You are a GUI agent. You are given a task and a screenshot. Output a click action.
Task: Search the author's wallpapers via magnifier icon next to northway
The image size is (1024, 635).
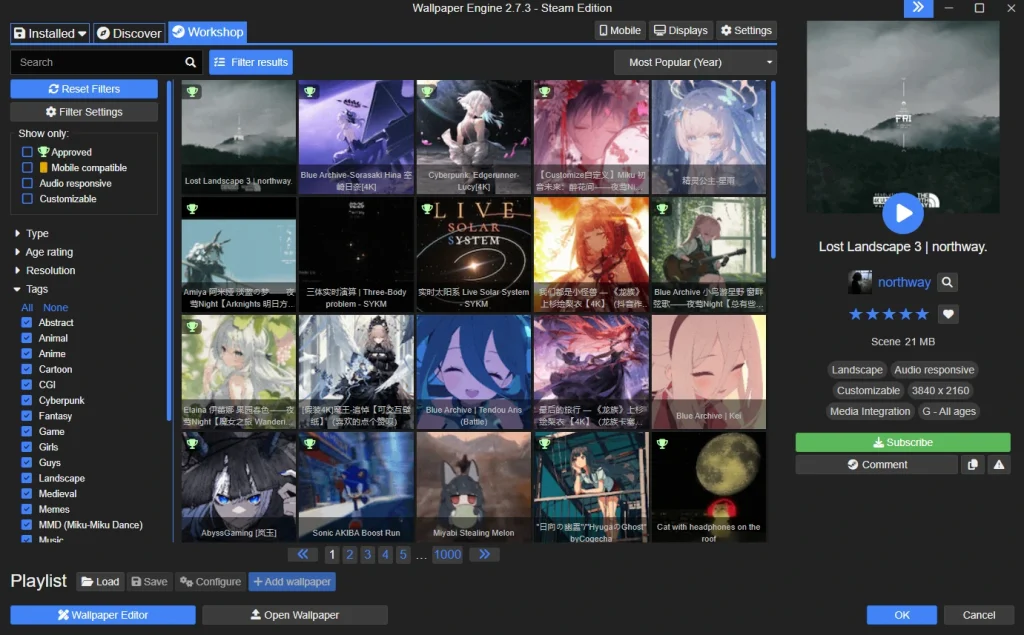947,282
